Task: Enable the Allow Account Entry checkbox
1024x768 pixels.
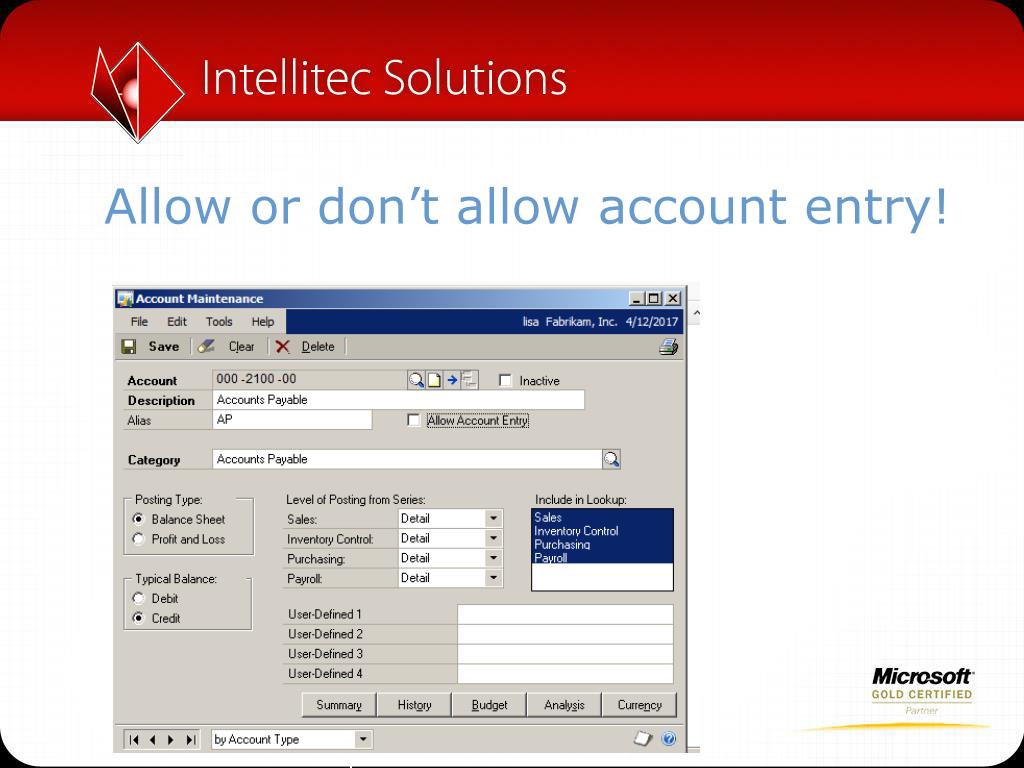Action: pyautogui.click(x=413, y=420)
